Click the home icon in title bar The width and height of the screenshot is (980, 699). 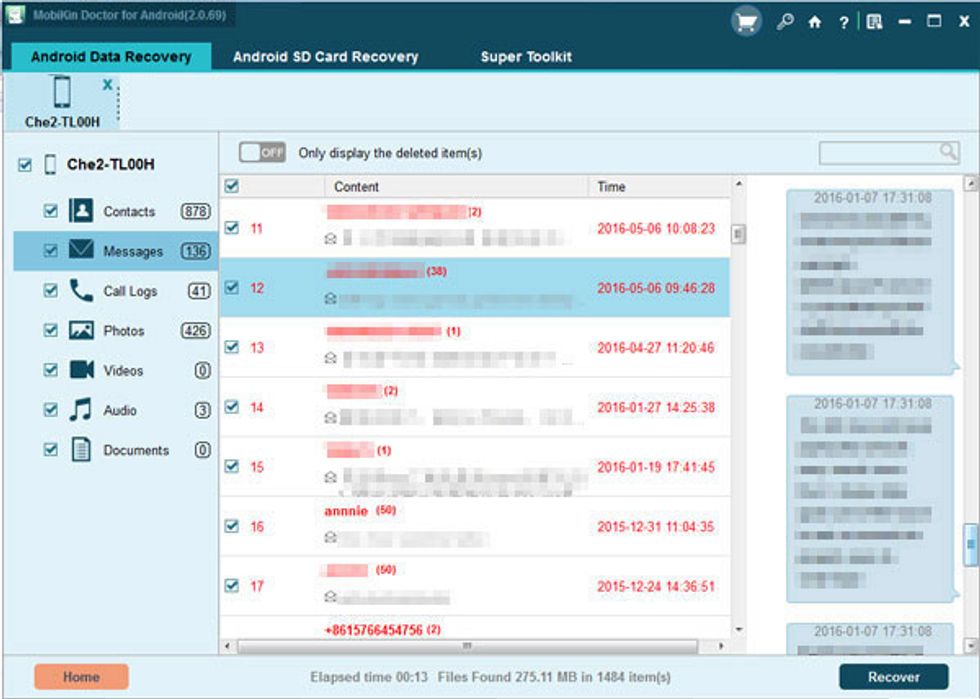(x=815, y=22)
